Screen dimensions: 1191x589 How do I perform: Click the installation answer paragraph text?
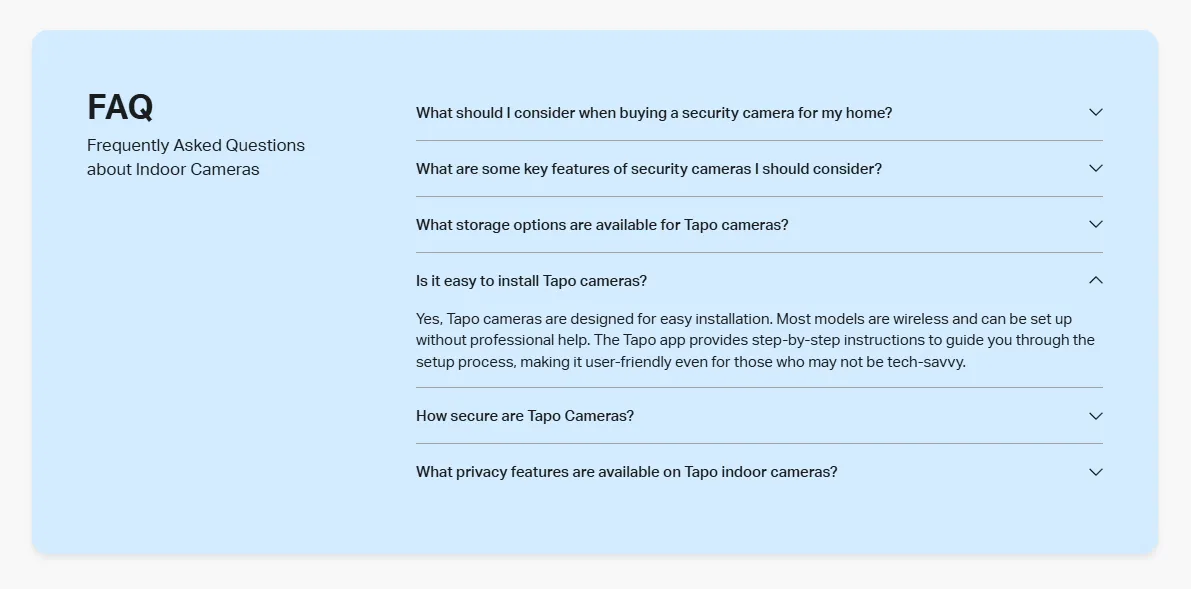pyautogui.click(x=755, y=340)
